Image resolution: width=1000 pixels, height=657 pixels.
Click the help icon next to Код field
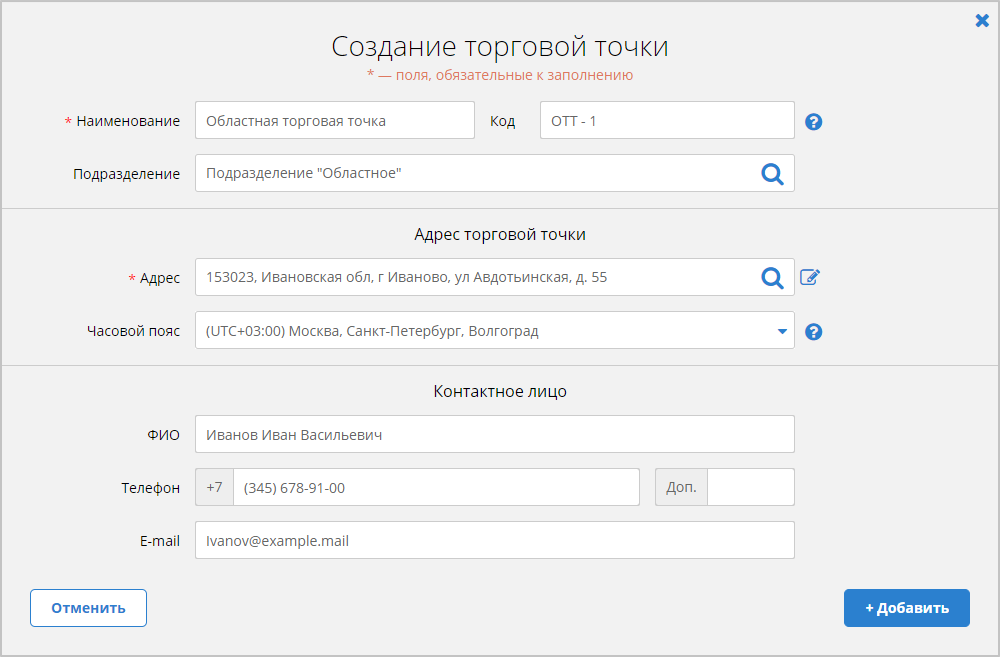813,122
